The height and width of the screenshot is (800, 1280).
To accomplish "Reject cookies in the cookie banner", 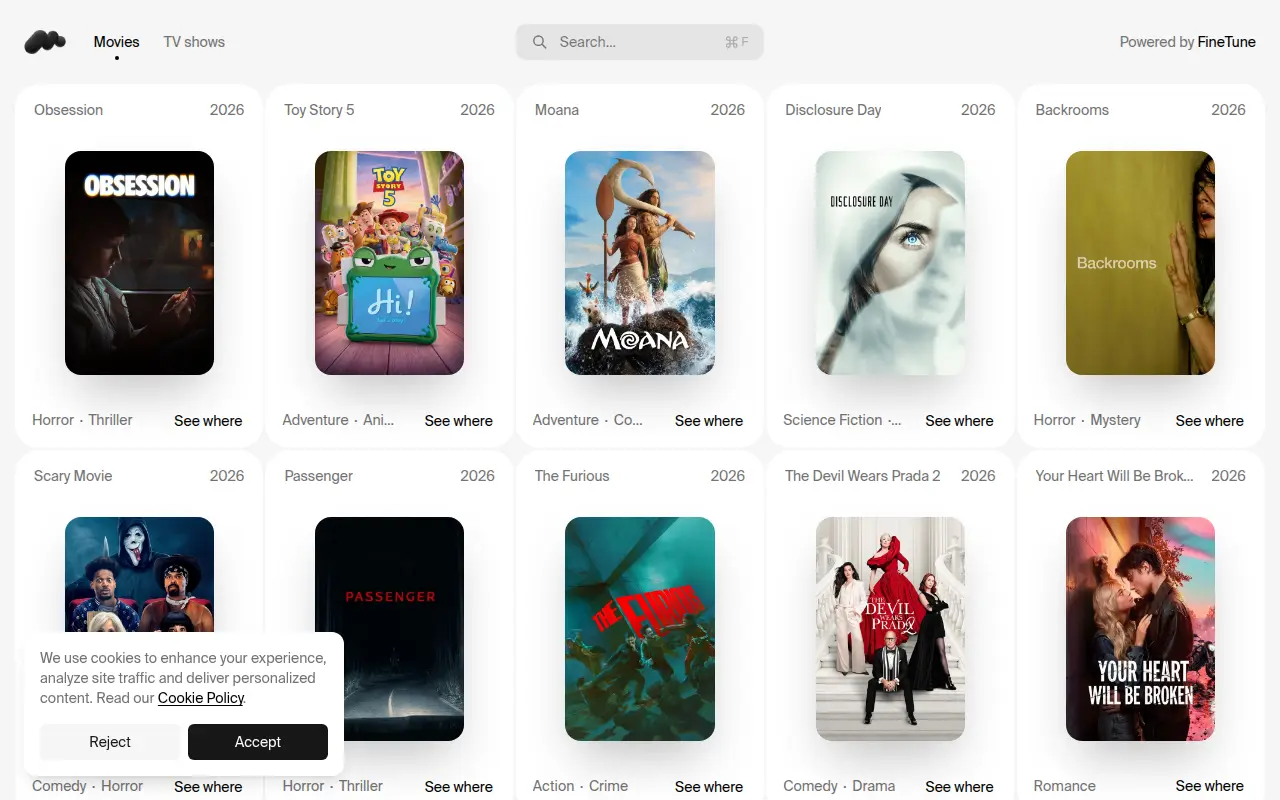I will [110, 742].
